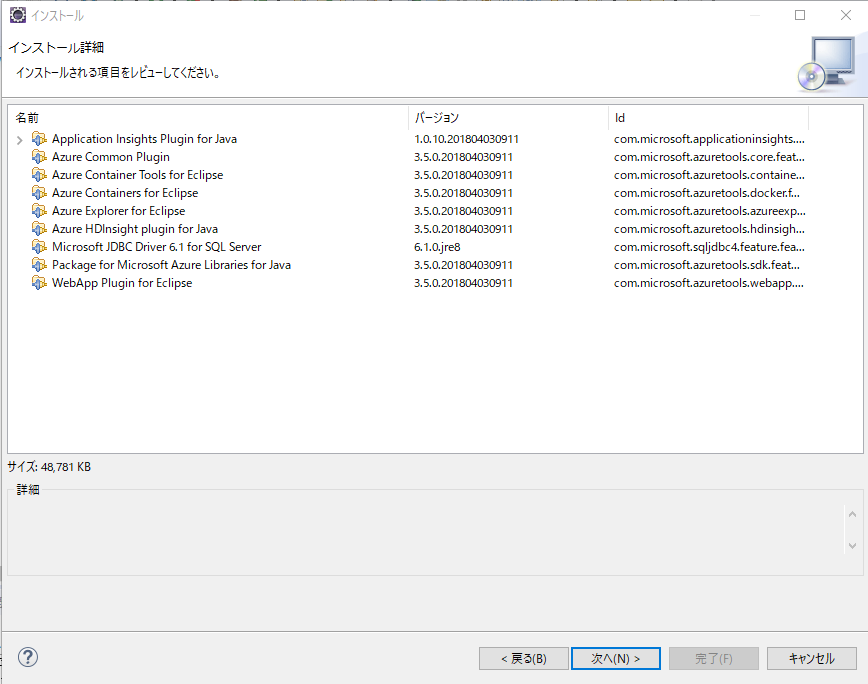Click the Package for Microsoft Azure Libraries icon
868x684 pixels.
(39, 265)
